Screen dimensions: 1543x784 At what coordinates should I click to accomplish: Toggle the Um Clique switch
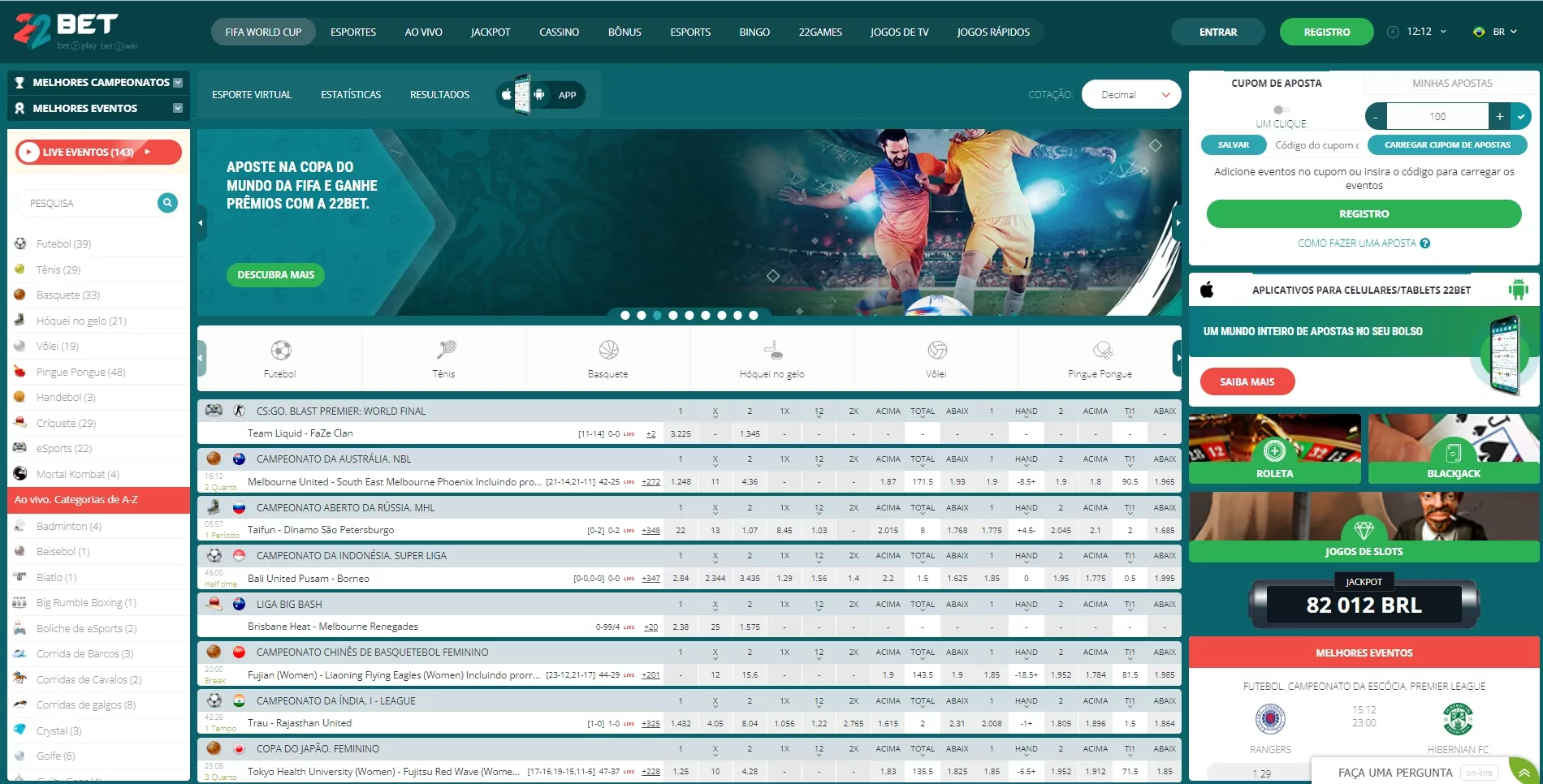pos(1281,110)
